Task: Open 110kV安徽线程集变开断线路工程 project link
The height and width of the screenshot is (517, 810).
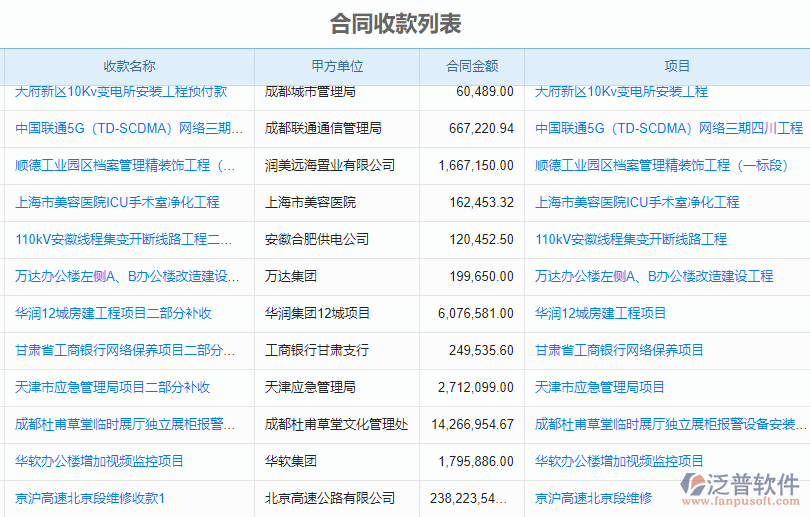Action: point(630,239)
